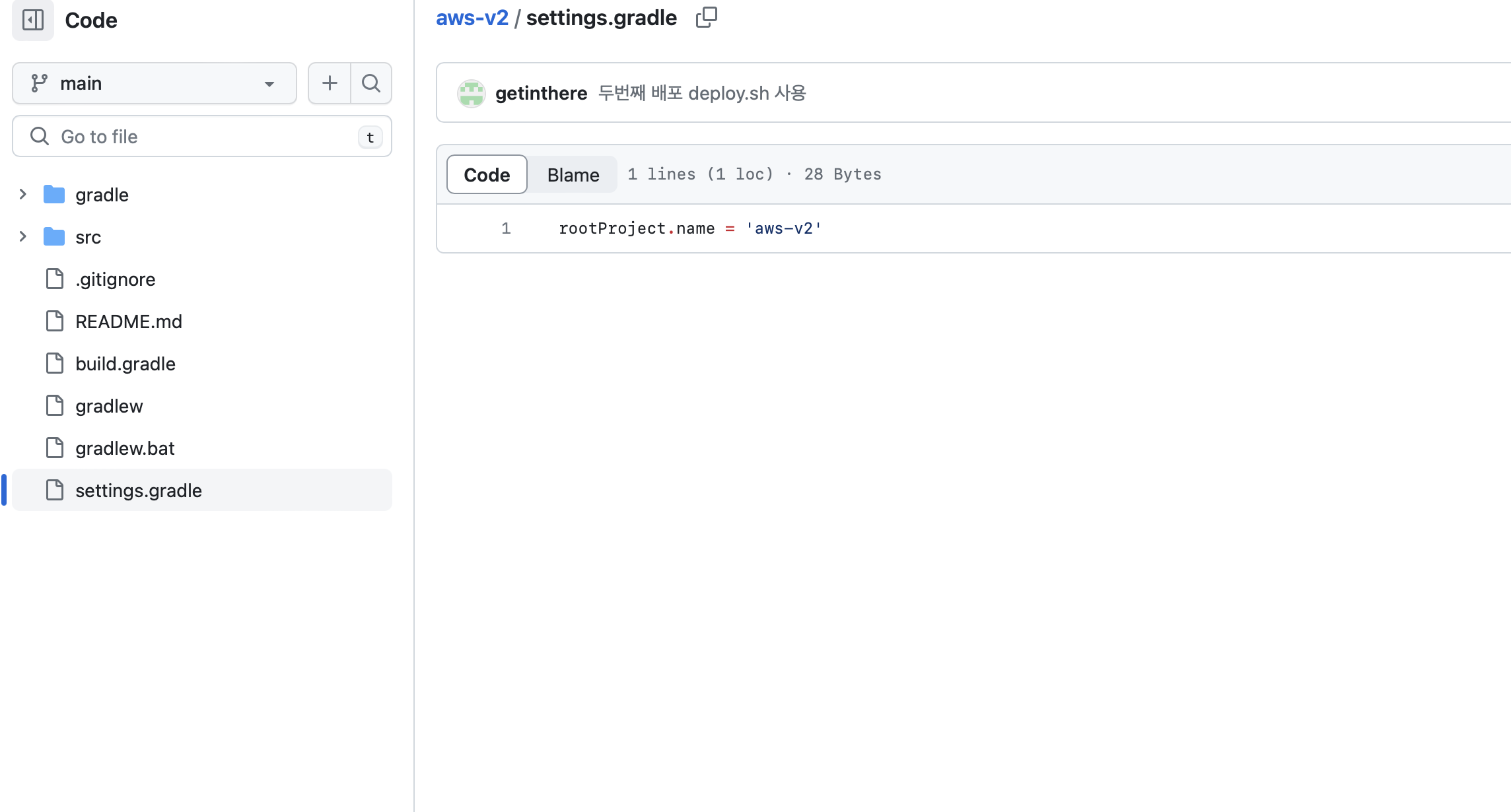
Task: Select line number 1 in code
Action: [506, 228]
